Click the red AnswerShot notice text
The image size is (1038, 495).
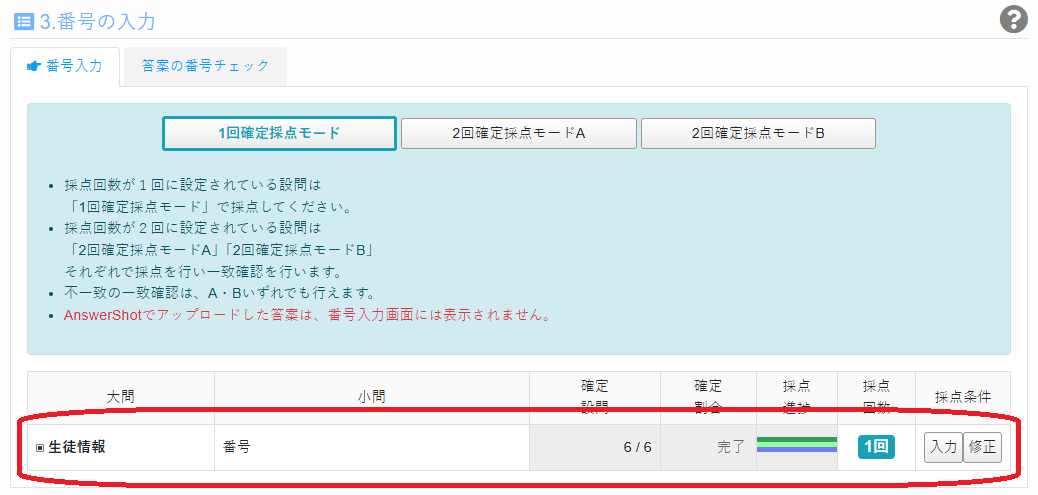(306, 315)
